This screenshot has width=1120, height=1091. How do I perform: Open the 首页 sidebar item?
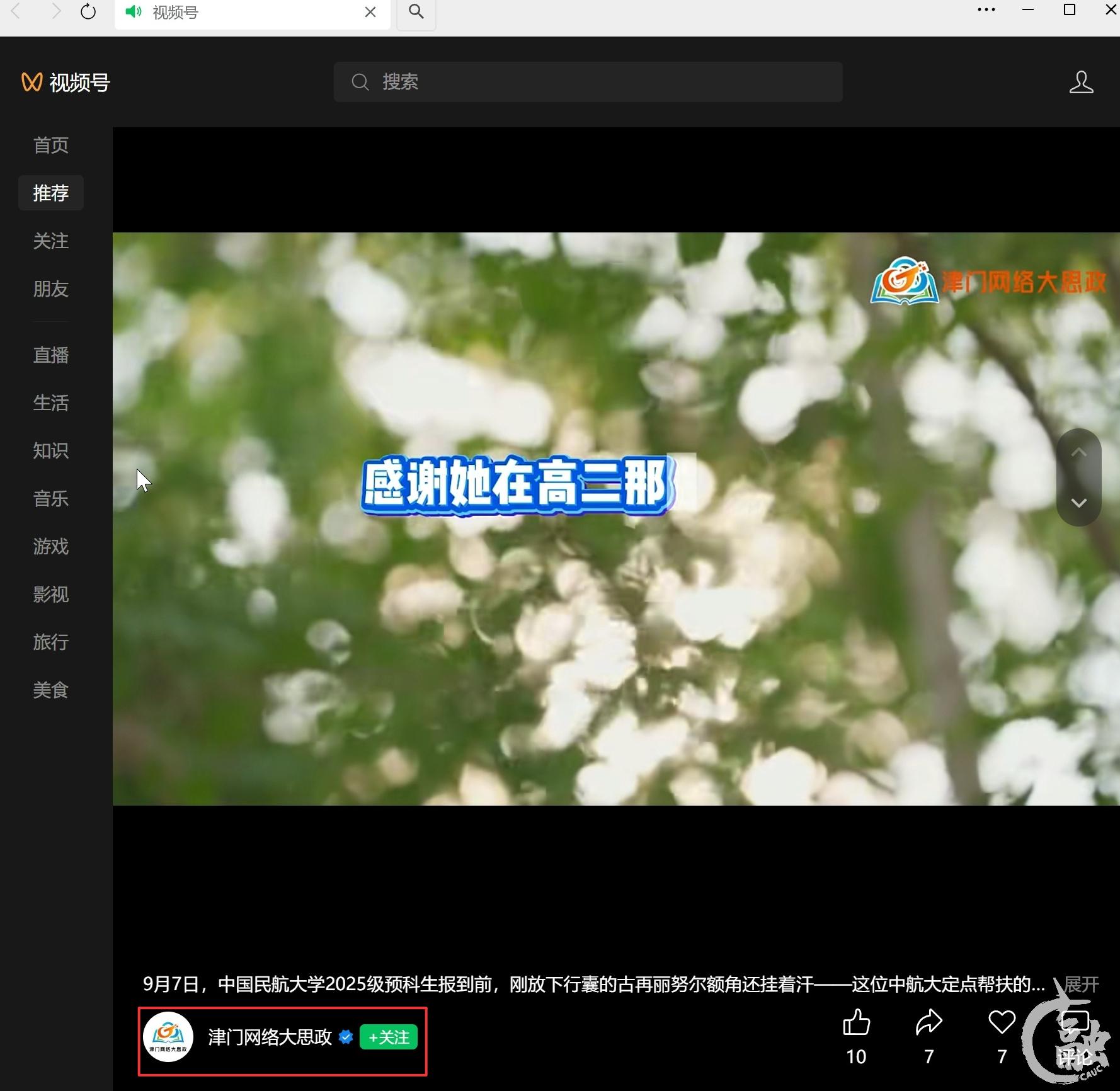(x=51, y=146)
